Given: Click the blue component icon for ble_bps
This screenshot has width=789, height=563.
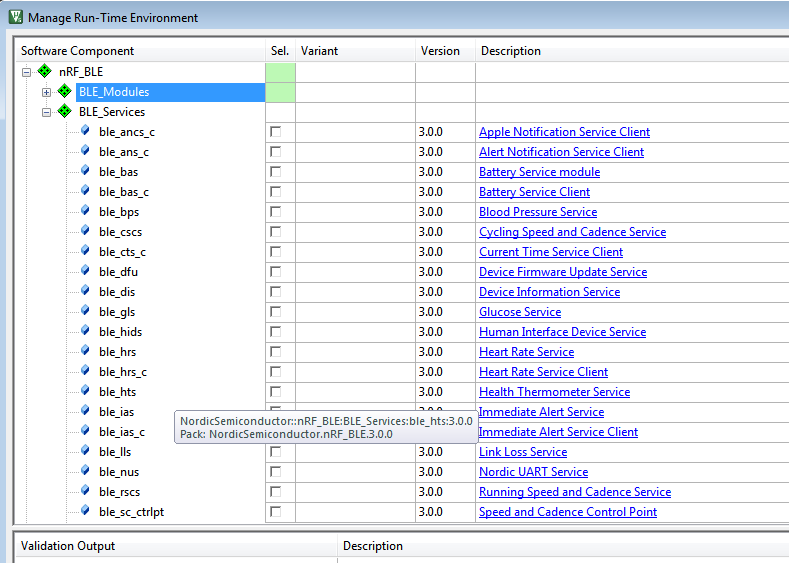Looking at the screenshot, I should point(85,211).
